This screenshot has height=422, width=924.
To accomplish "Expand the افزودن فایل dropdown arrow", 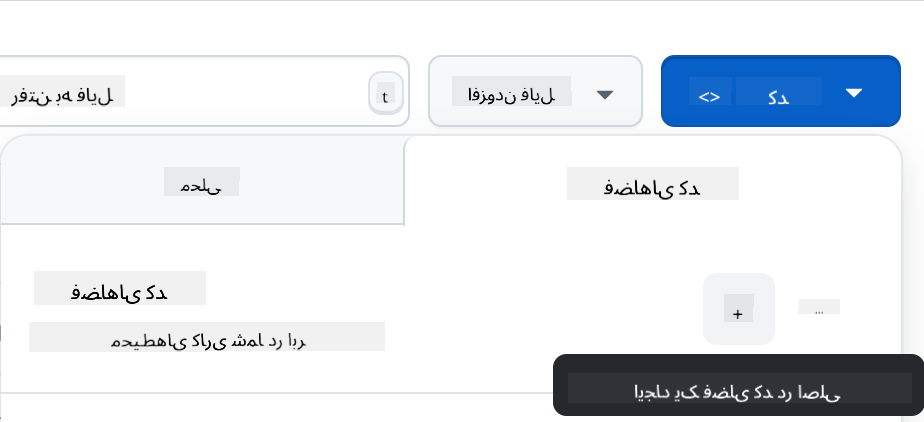I will [x=604, y=94].
